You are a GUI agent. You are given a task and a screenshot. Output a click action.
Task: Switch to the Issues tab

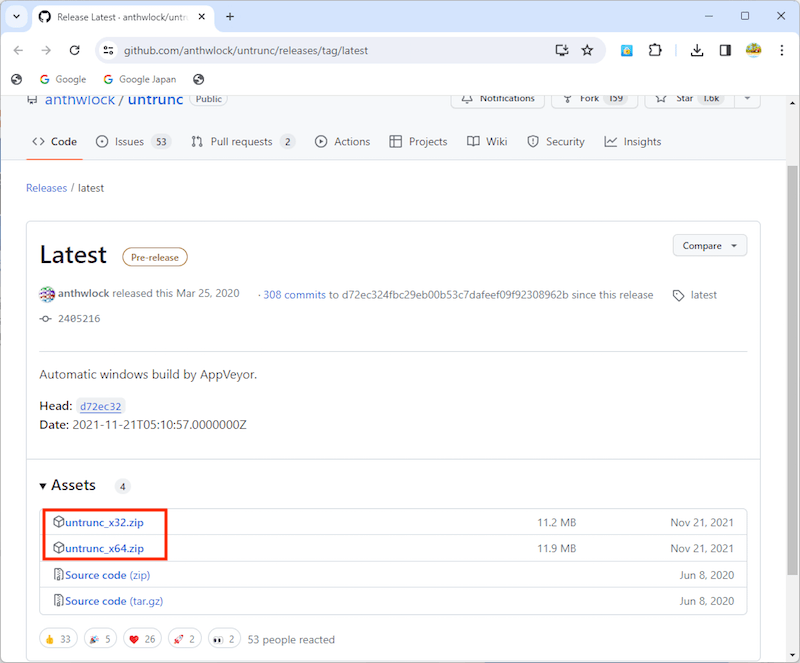coord(134,142)
